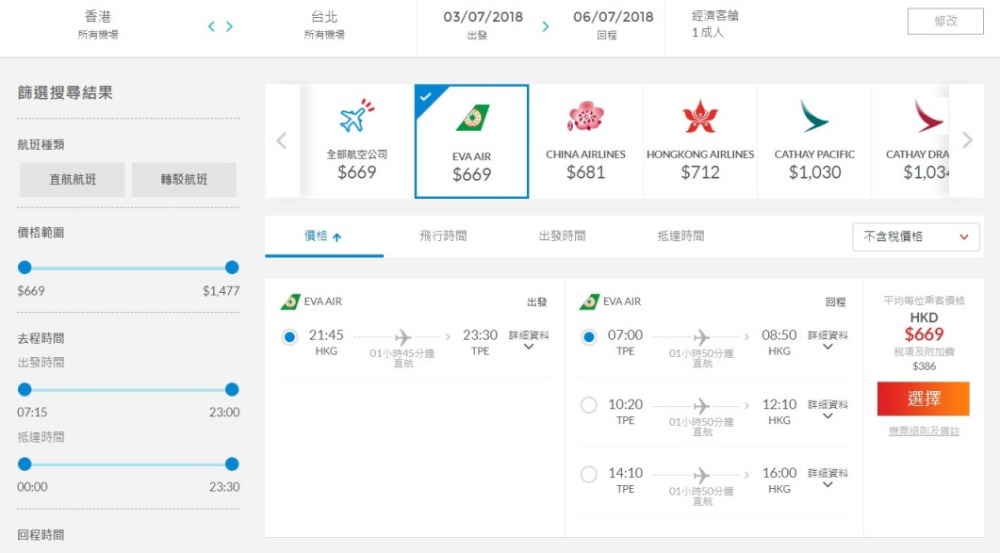
Task: Click the $386 taxes and surcharges amount
Action: tap(923, 366)
